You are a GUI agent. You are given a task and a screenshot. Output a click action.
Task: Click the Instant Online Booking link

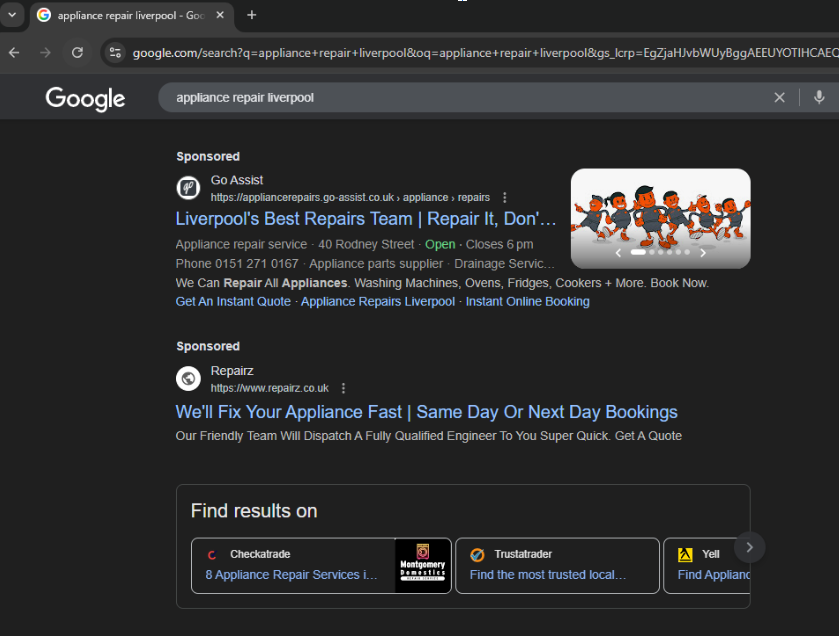[527, 302]
